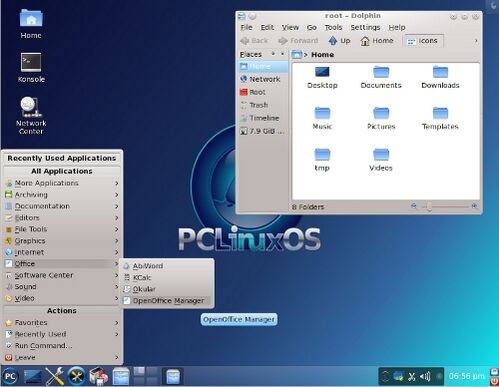Click the clock showing 06:56 pm
The image size is (499, 387).
tap(466, 376)
